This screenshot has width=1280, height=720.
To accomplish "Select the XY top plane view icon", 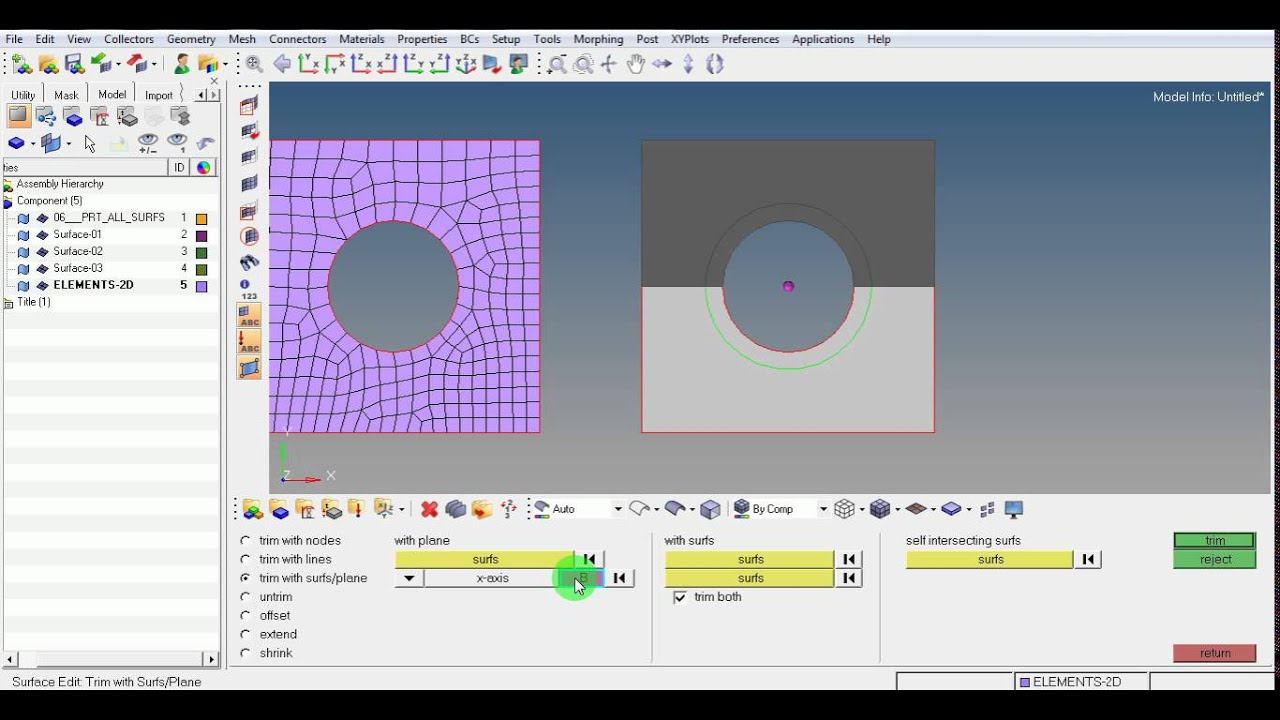I will pyautogui.click(x=309, y=64).
